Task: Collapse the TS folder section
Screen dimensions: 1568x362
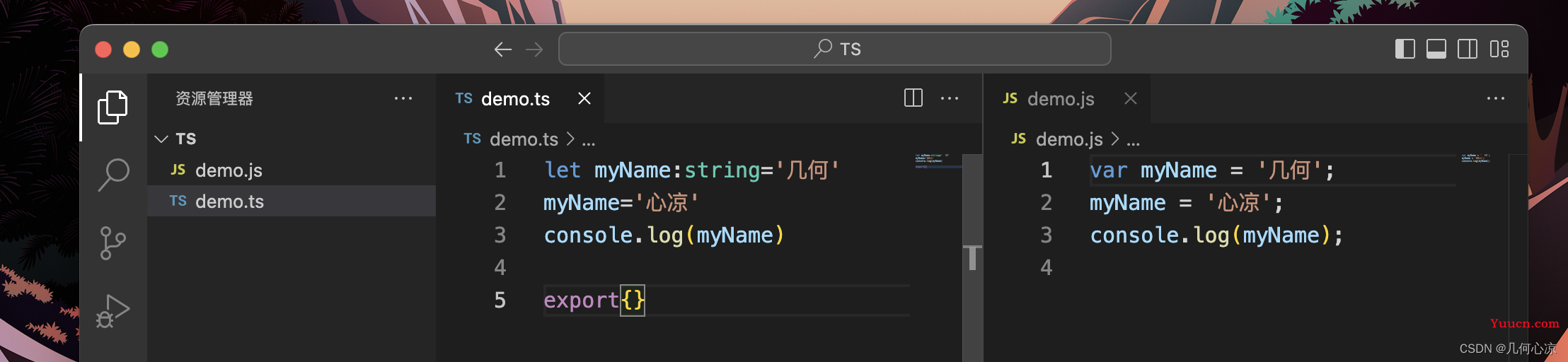Action: click(x=292, y=139)
